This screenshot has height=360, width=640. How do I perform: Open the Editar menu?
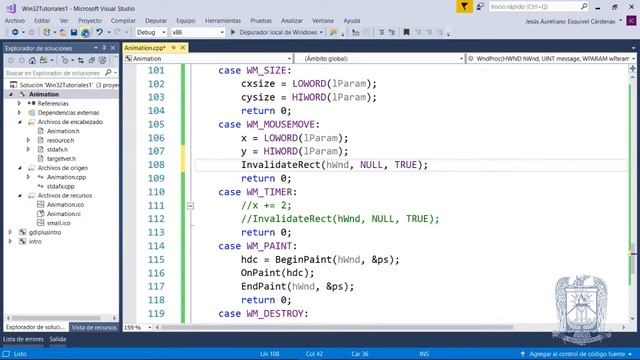(42, 20)
